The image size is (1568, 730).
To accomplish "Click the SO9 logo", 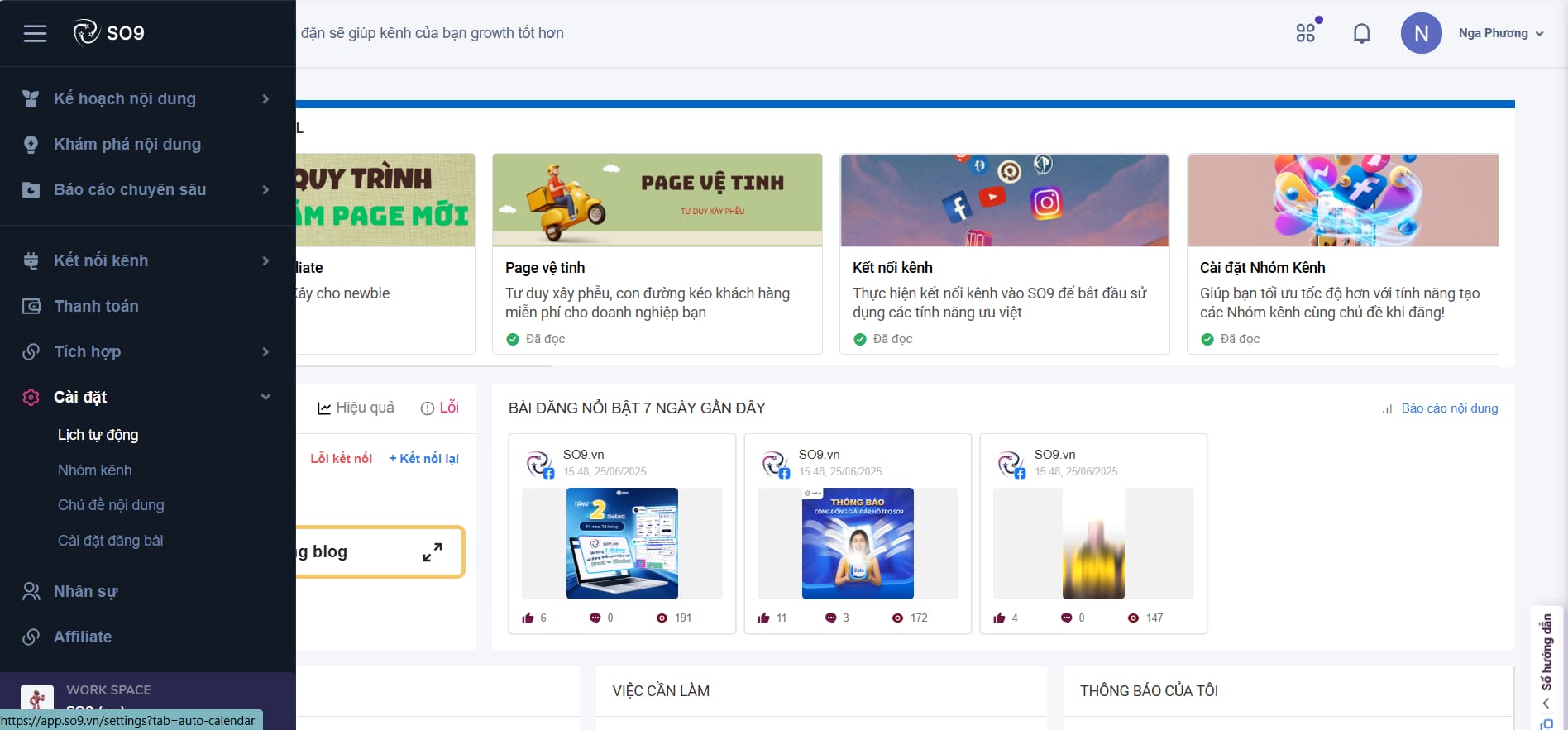I will 108,33.
